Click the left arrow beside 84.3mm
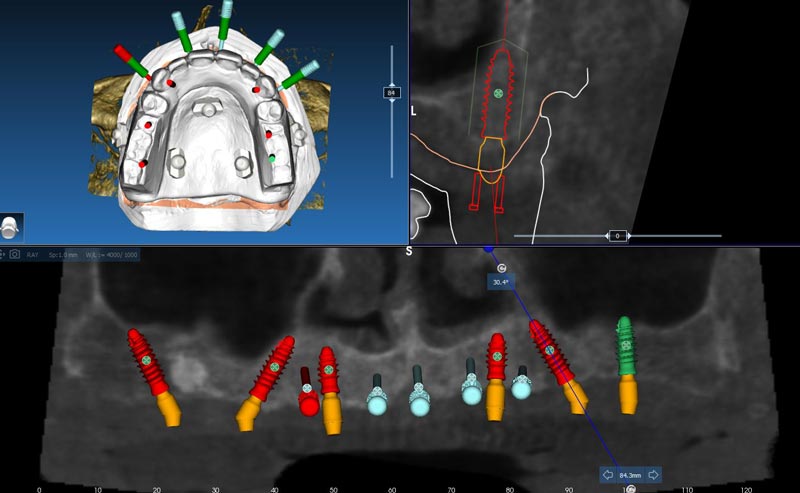The image size is (800, 493). 608,475
